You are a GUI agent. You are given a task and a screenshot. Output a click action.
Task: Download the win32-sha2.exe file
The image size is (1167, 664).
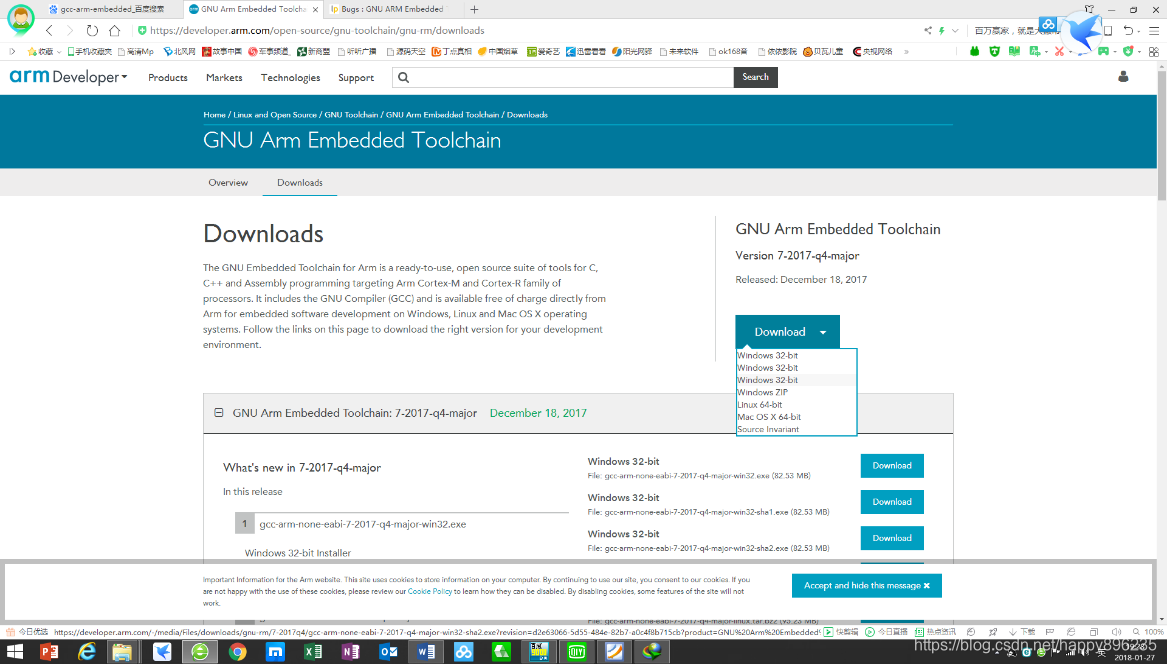[892, 538]
